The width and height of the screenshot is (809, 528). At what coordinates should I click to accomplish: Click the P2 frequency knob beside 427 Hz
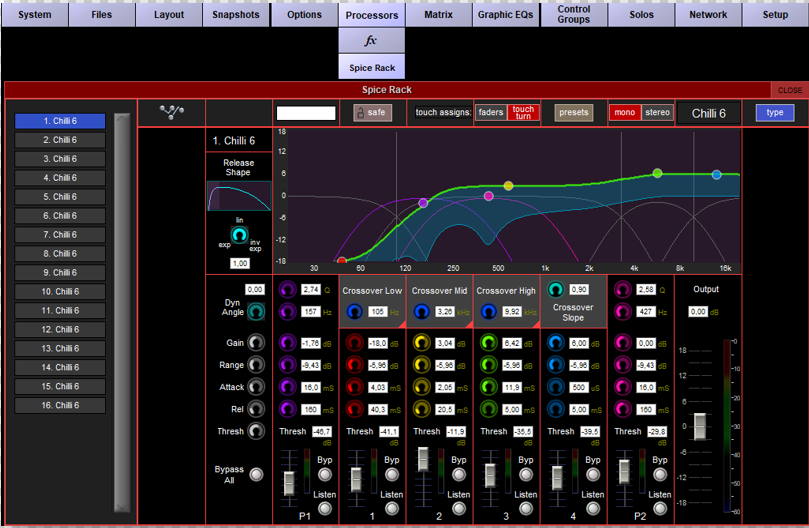tap(623, 312)
